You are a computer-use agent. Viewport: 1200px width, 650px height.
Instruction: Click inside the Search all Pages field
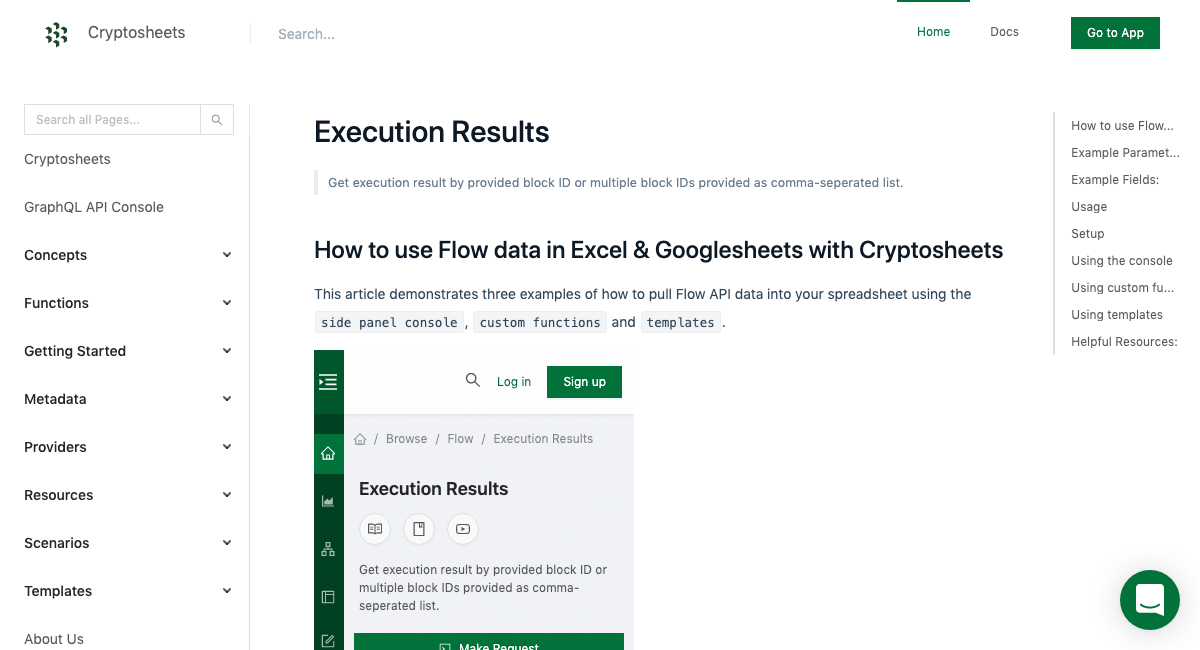pyautogui.click(x=112, y=119)
